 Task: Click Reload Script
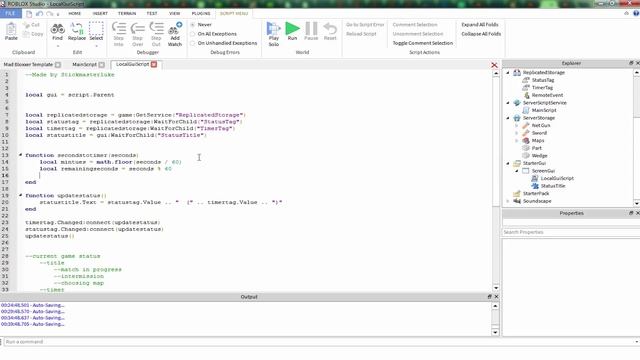tap(361, 34)
